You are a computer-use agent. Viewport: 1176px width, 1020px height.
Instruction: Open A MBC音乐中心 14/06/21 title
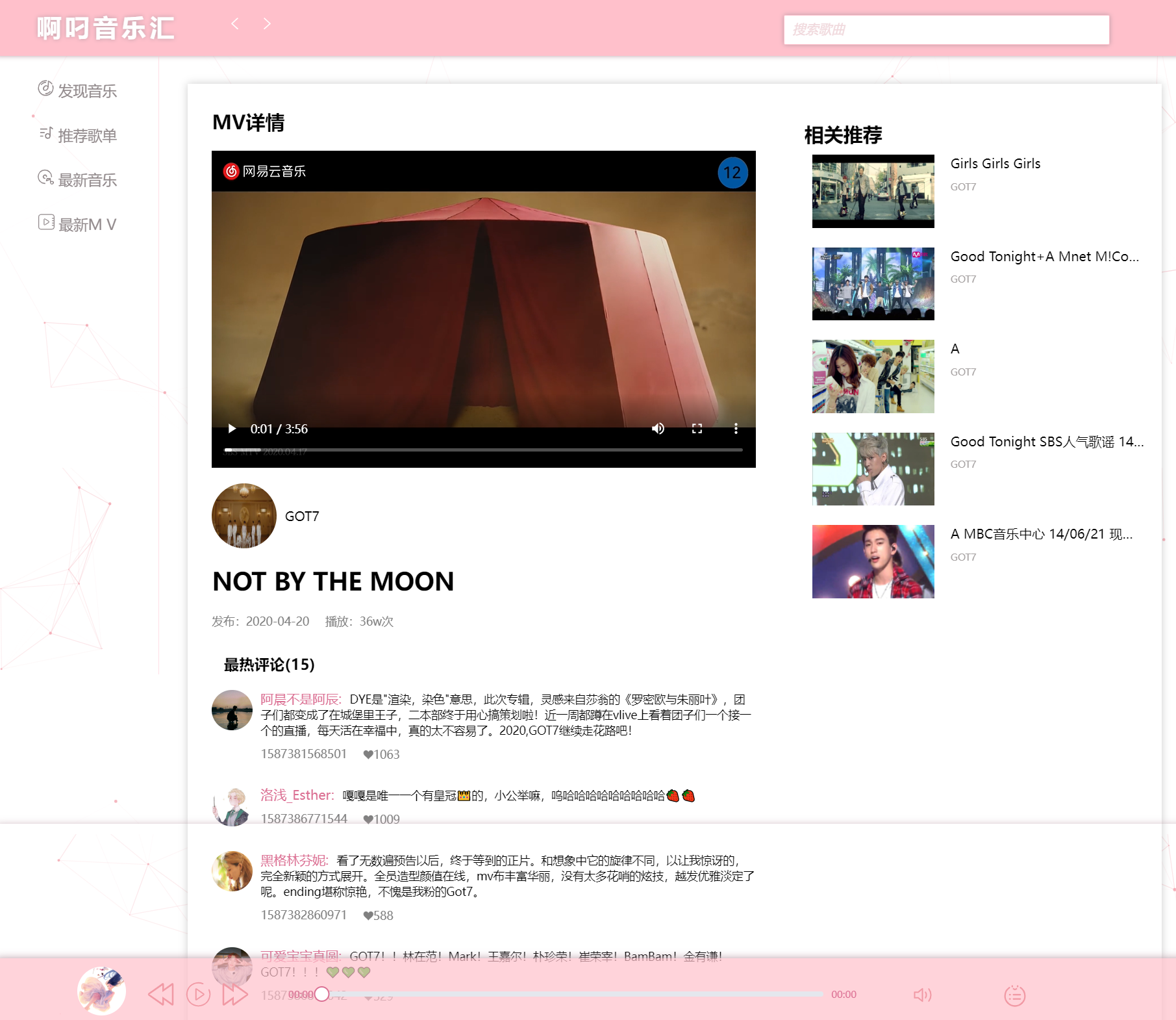coord(1042,534)
